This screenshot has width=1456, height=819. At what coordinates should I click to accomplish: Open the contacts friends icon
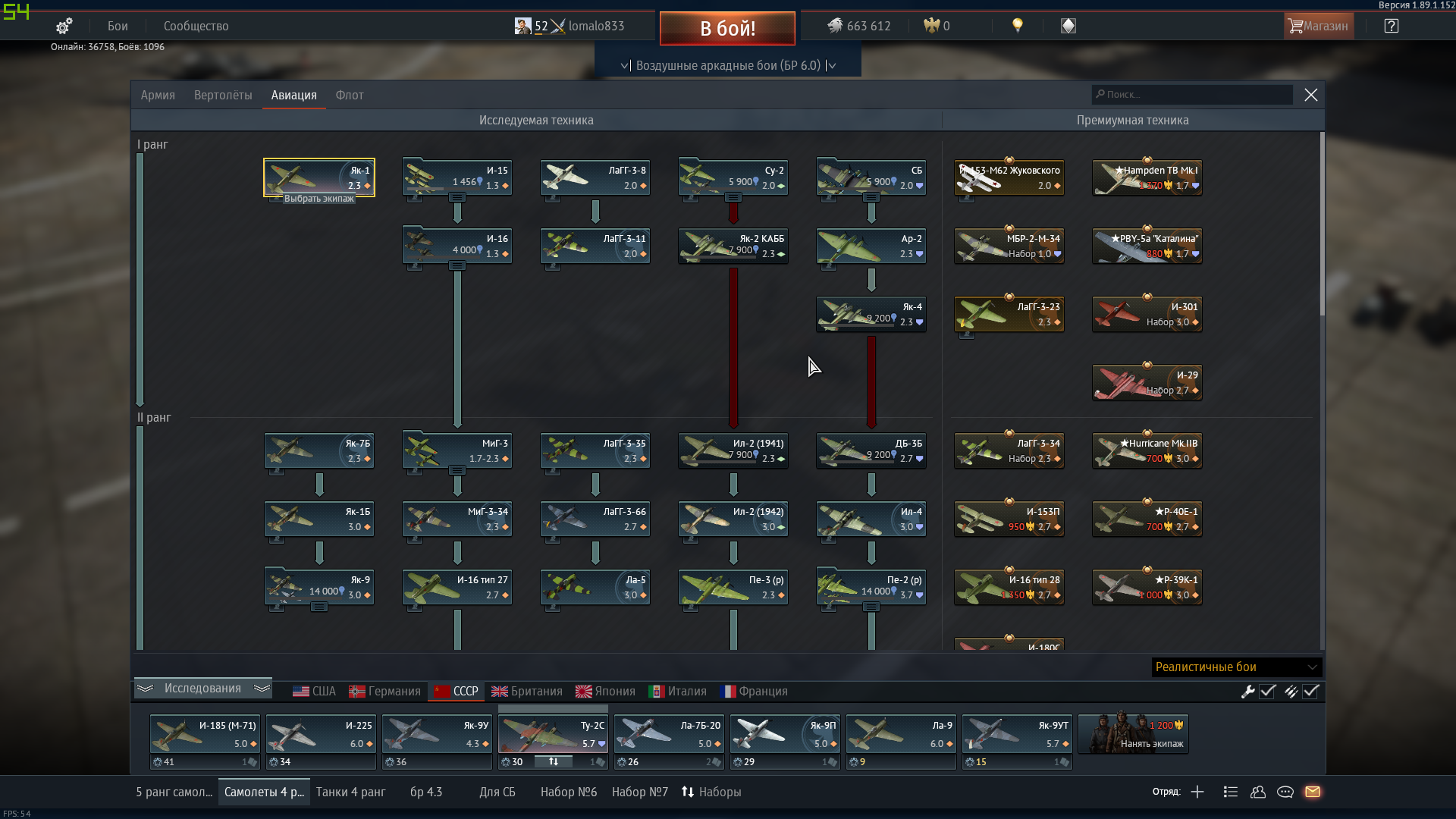(1258, 792)
